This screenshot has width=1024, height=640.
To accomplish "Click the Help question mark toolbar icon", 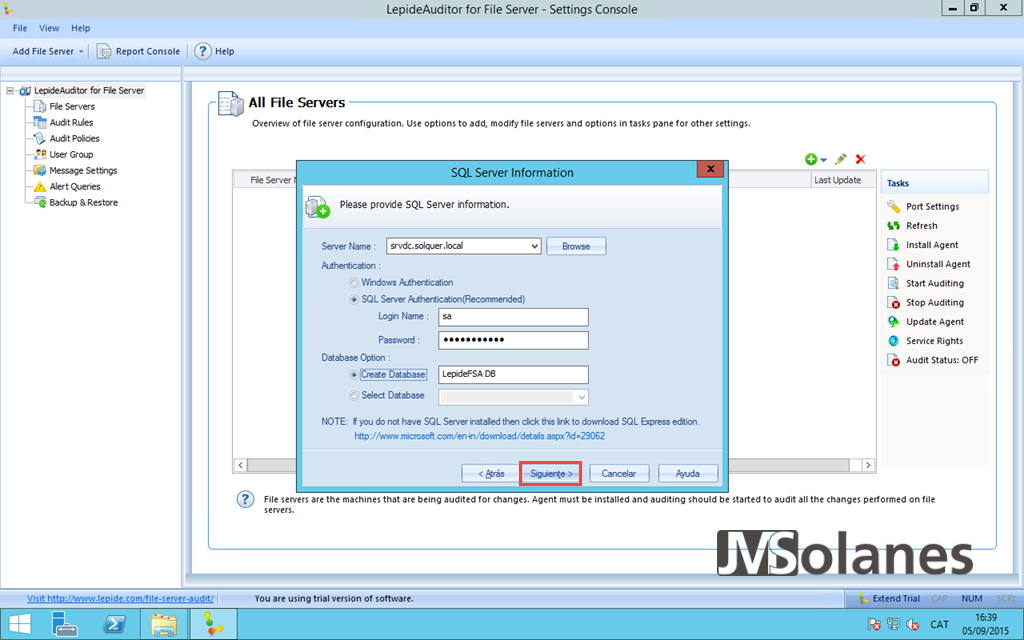I will [x=203, y=51].
